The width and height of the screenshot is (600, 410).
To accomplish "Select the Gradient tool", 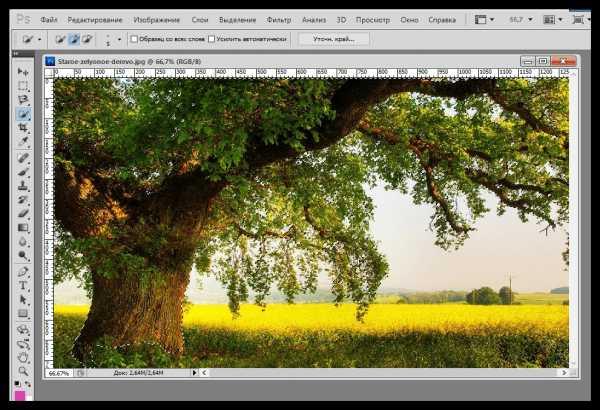I will coord(23,228).
